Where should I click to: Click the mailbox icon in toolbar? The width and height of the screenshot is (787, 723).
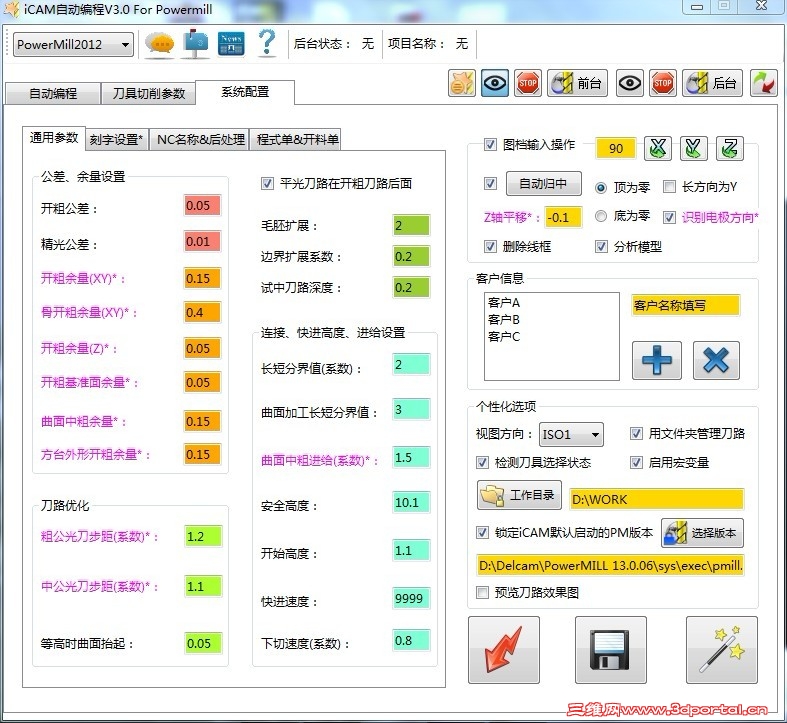pyautogui.click(x=195, y=44)
